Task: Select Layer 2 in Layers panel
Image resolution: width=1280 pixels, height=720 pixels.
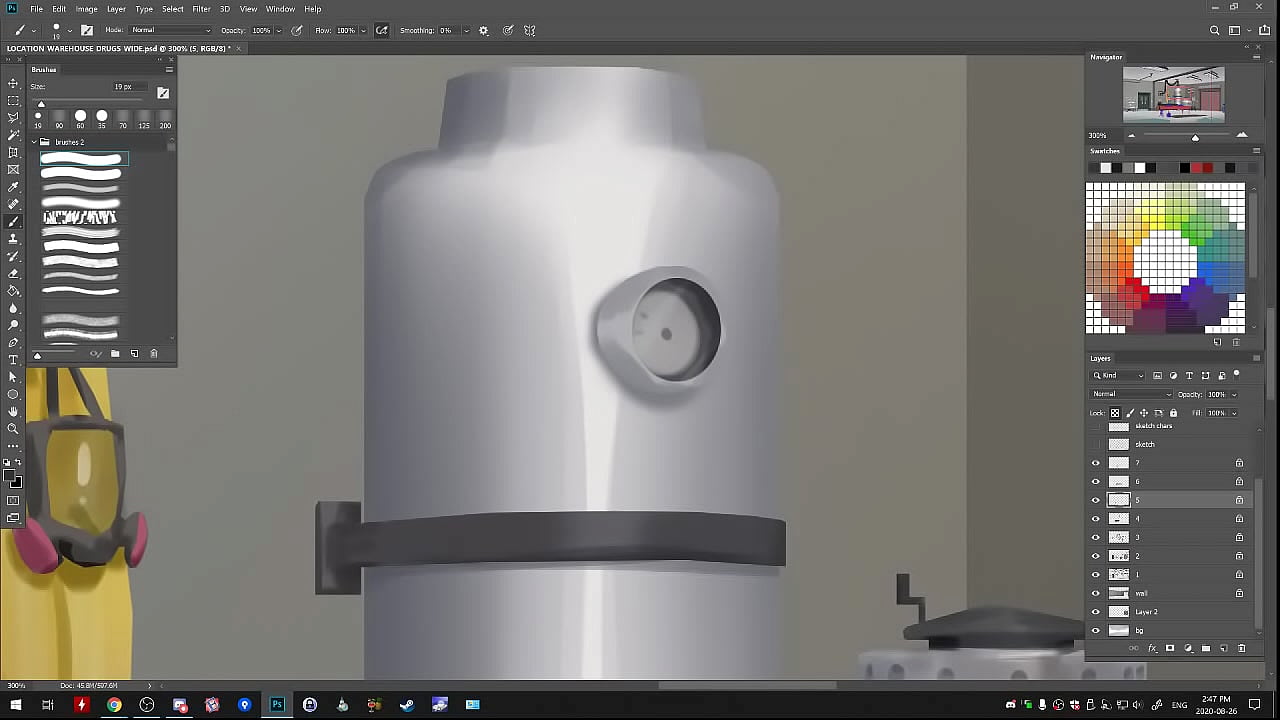Action: tap(1147, 612)
